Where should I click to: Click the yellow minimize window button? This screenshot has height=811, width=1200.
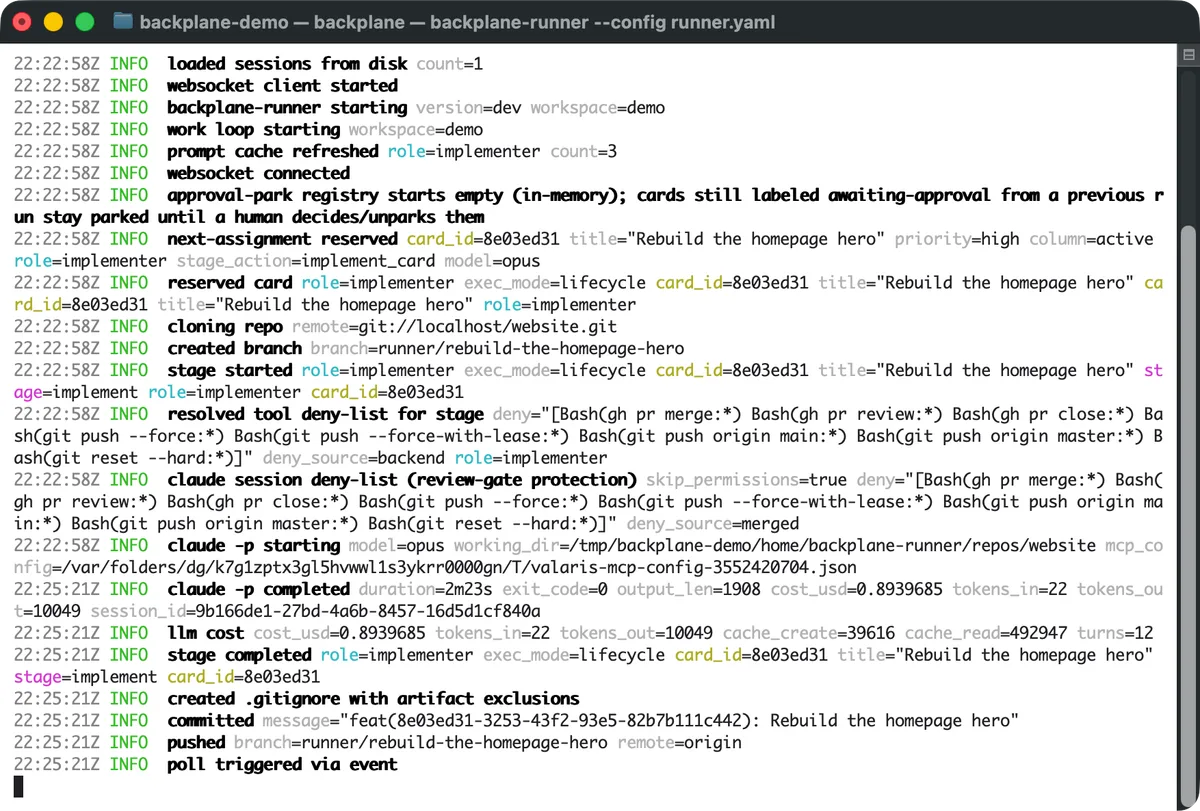54,21
